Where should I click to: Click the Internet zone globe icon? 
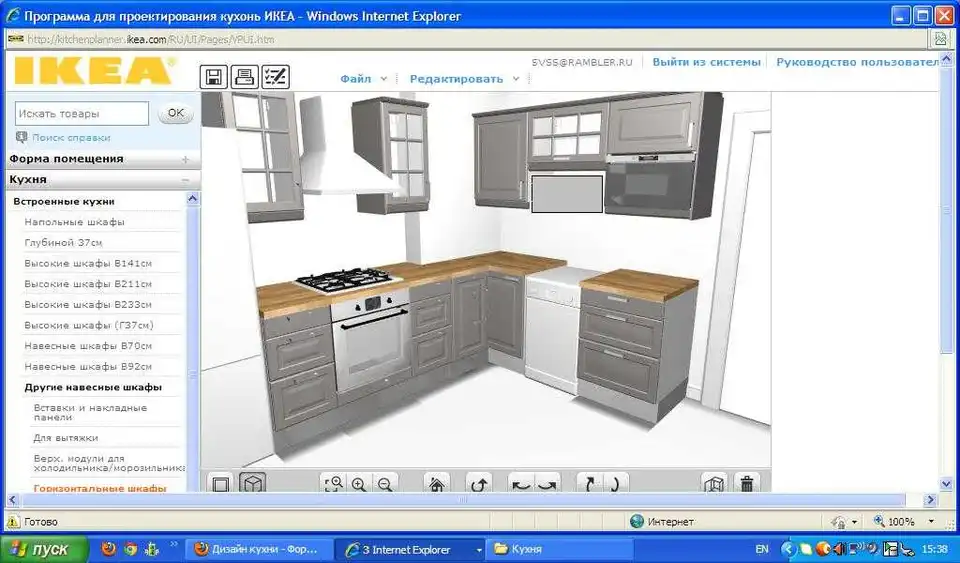pos(637,521)
